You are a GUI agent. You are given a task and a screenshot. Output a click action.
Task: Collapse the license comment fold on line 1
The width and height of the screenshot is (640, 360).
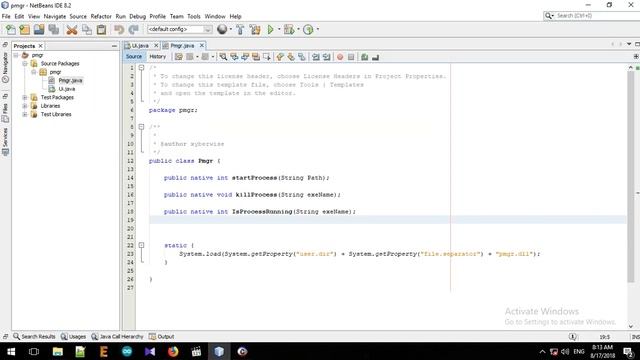click(x=141, y=67)
